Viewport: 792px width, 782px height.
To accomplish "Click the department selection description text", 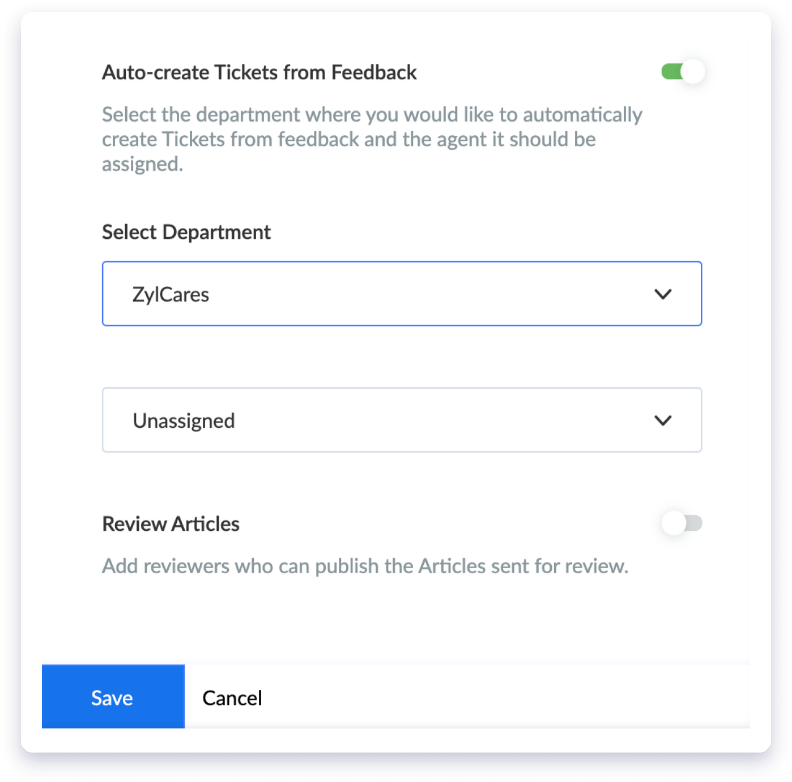I will [372, 139].
